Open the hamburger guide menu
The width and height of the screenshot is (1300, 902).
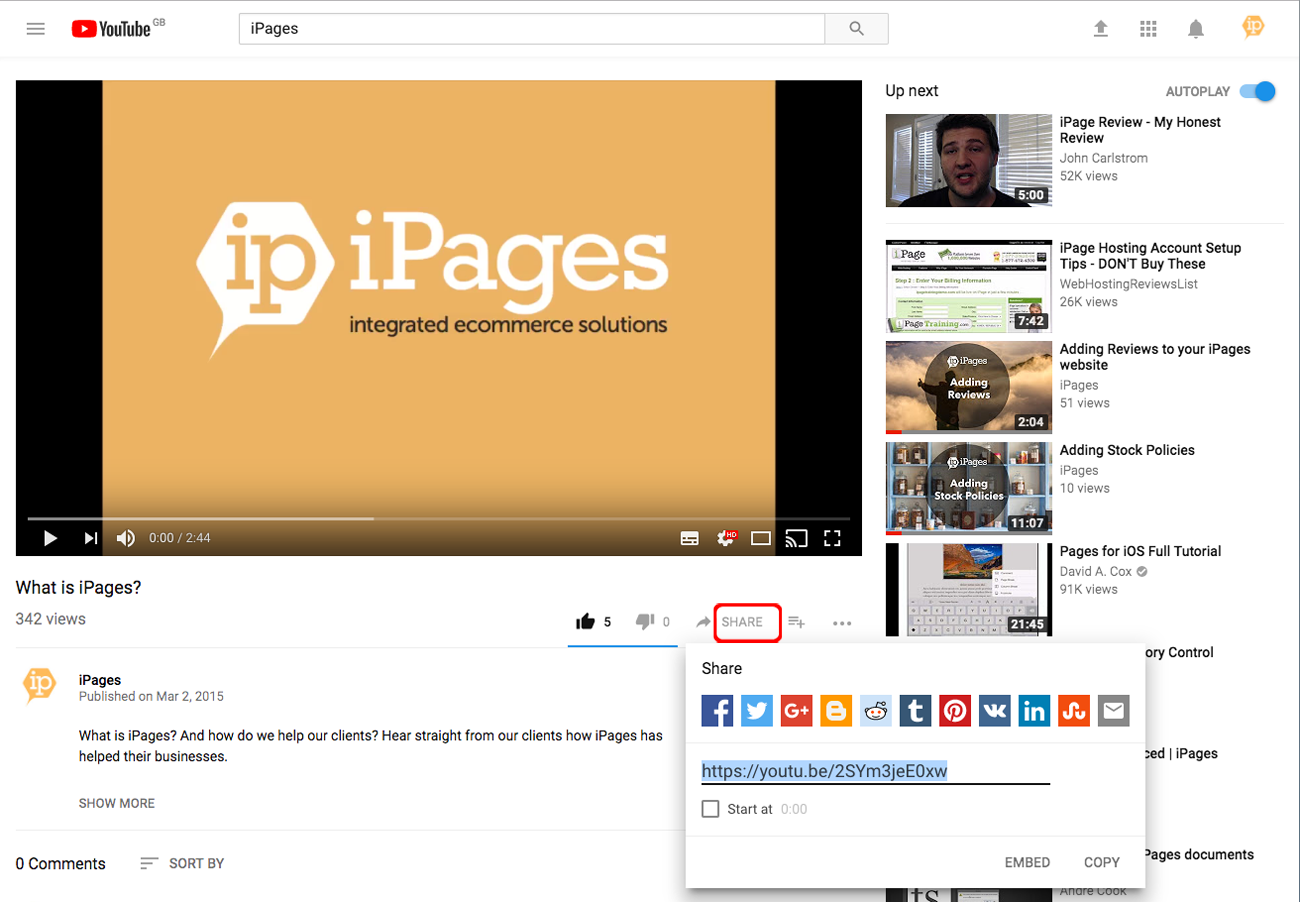pos(36,29)
